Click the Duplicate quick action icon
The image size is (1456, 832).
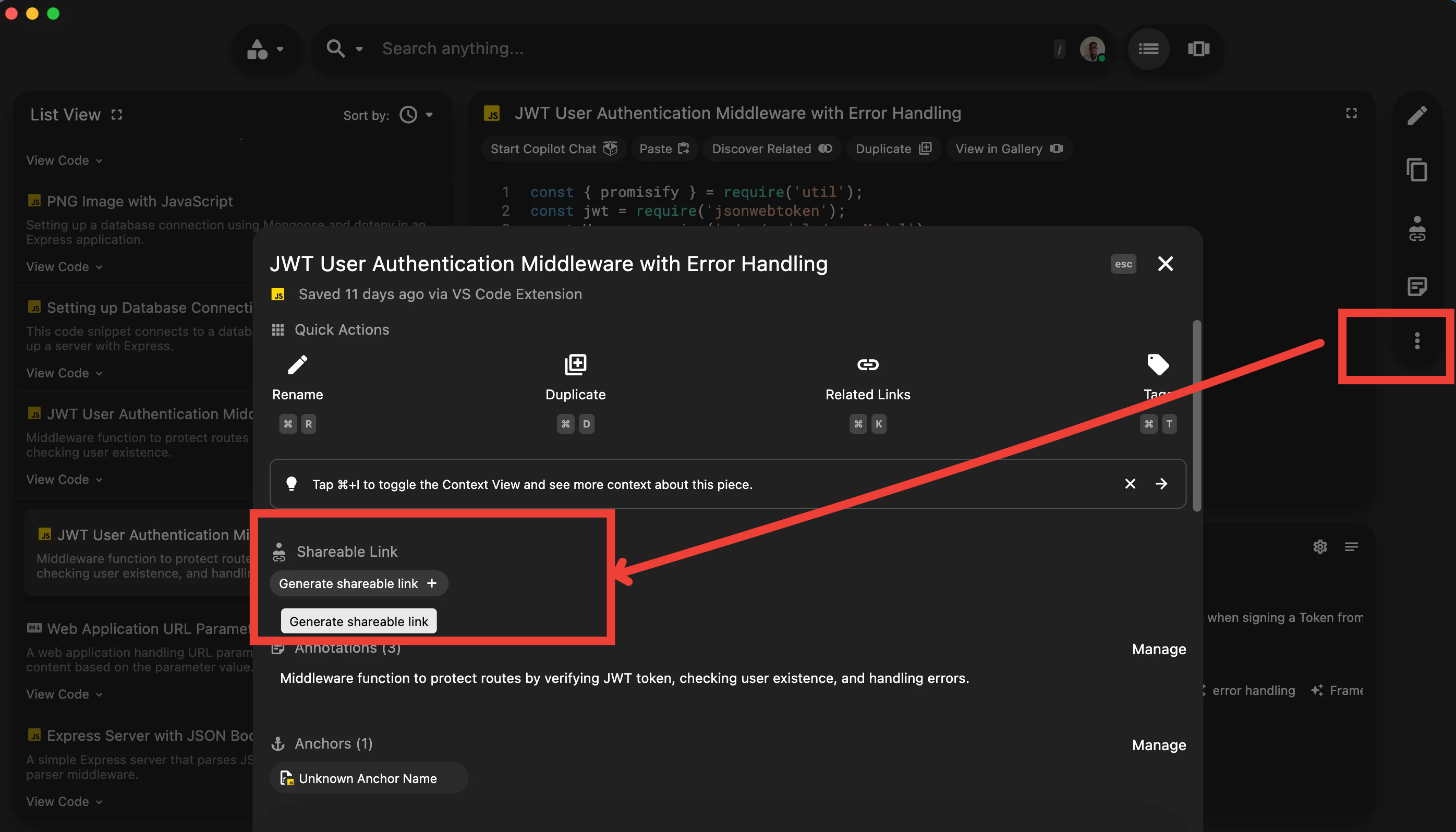575,364
